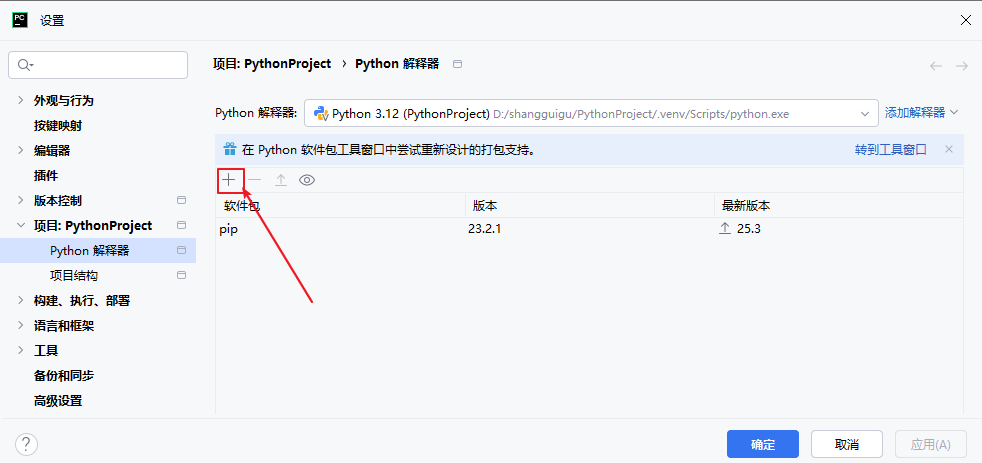Click 项目: PythonProject in breadcrumb
Screen dimensions: 982x463
click(x=272, y=64)
